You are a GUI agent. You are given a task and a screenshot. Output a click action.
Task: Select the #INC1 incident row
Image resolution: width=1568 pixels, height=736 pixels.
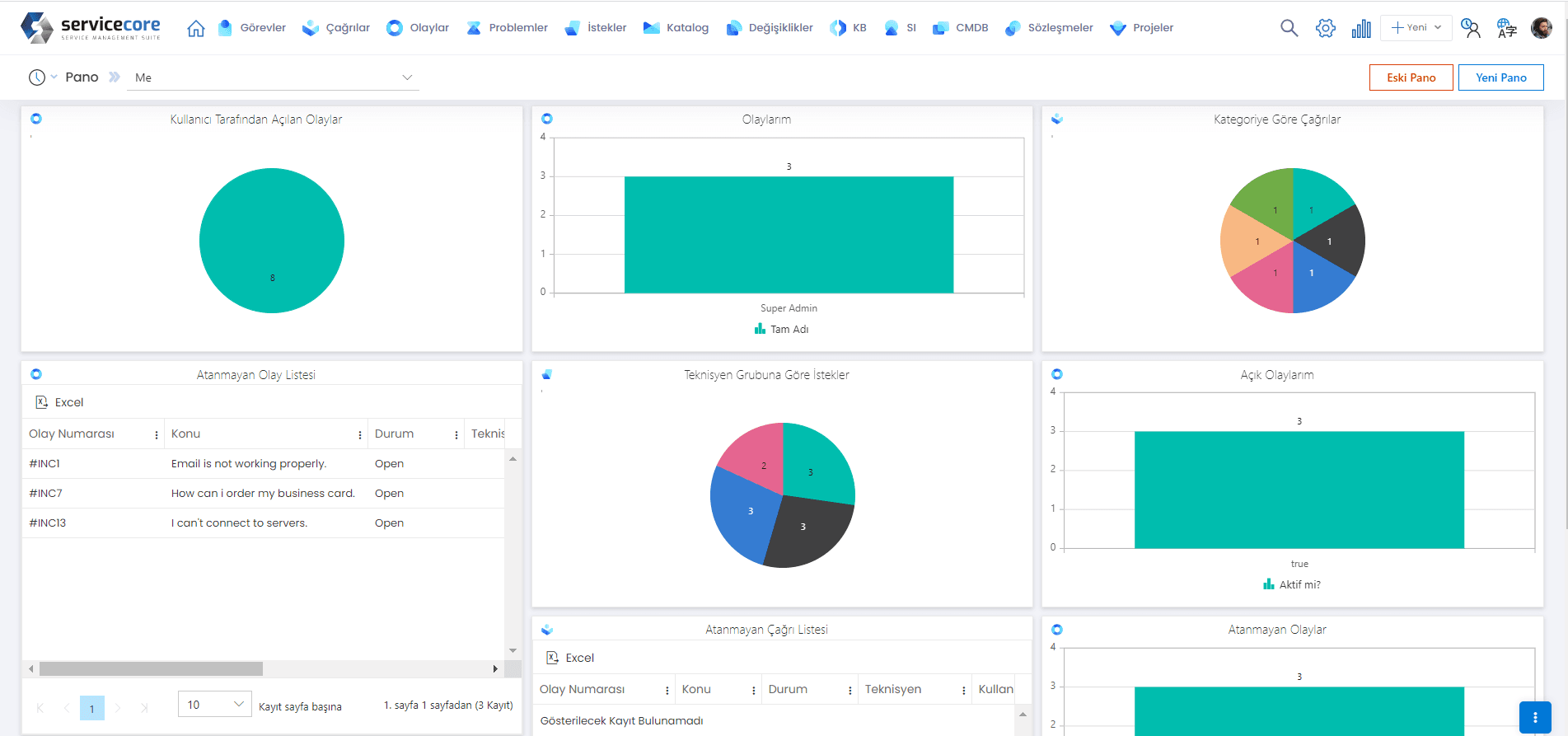264,464
